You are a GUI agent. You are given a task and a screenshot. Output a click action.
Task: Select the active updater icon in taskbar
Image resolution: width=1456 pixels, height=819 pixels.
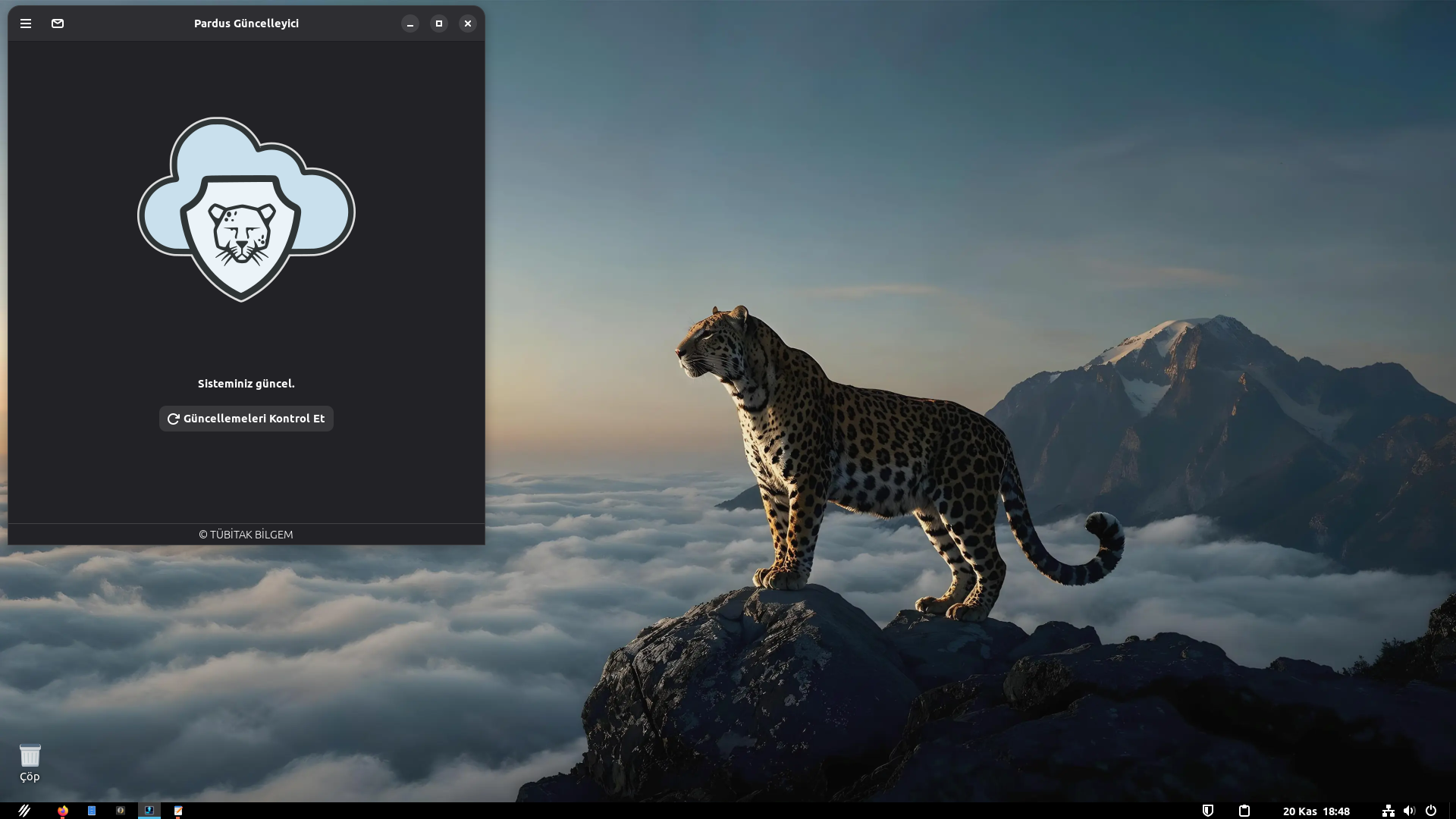(x=149, y=811)
